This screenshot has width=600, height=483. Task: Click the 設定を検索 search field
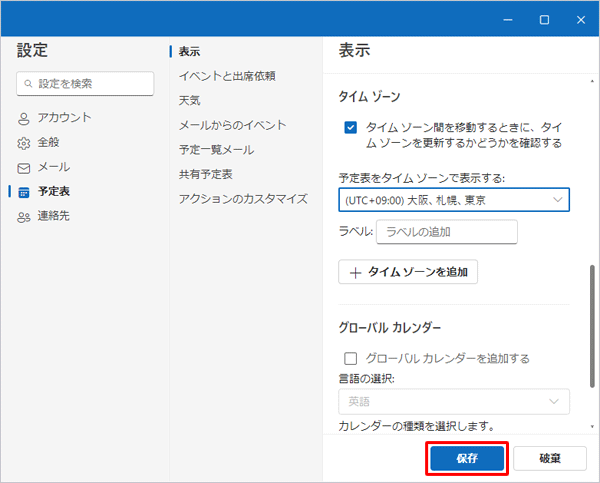(85, 83)
